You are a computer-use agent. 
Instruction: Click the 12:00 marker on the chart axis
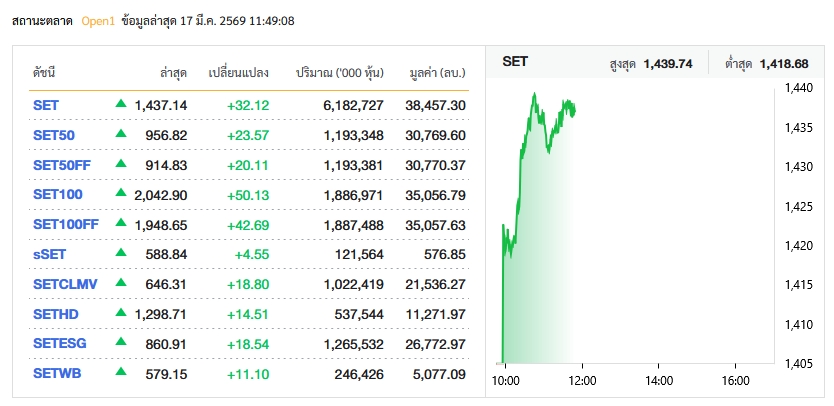[581, 381]
